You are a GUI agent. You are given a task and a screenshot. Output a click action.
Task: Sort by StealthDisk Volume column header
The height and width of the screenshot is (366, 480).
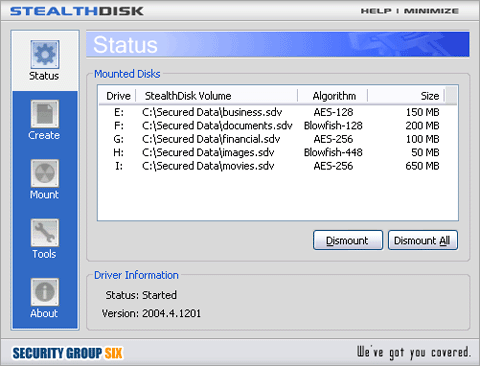tap(217, 96)
